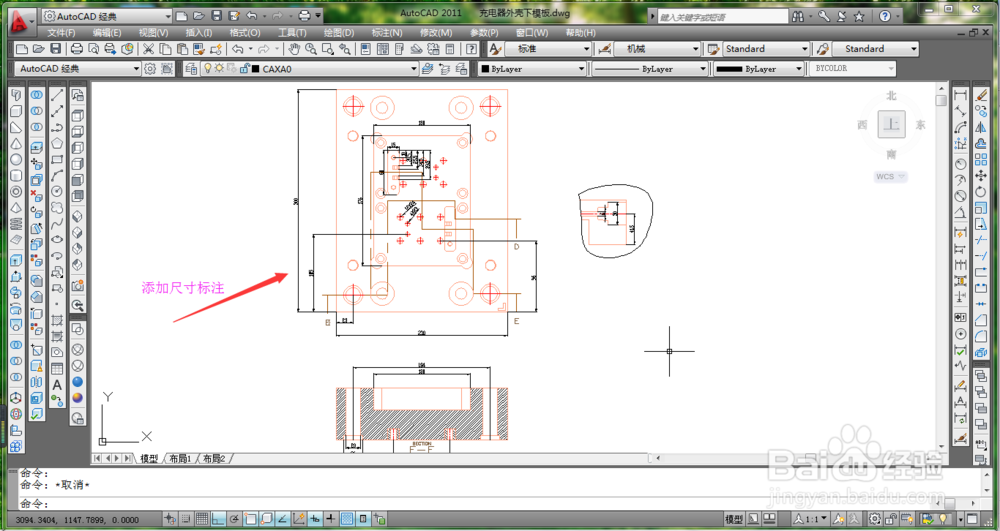Screen dimensions: 1000x531
Task: Open the 窗口(W) menu
Action: [x=532, y=33]
